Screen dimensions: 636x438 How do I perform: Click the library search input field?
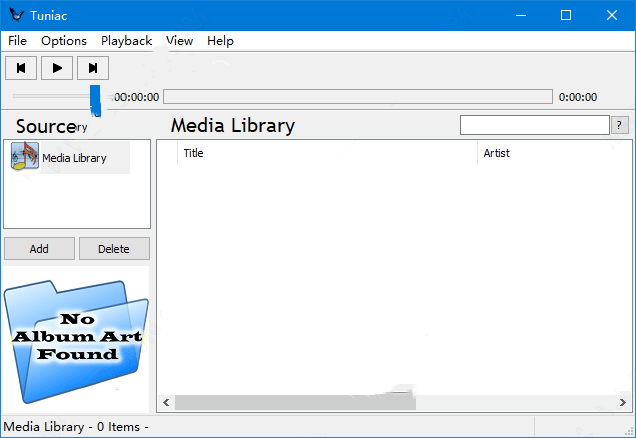point(534,125)
